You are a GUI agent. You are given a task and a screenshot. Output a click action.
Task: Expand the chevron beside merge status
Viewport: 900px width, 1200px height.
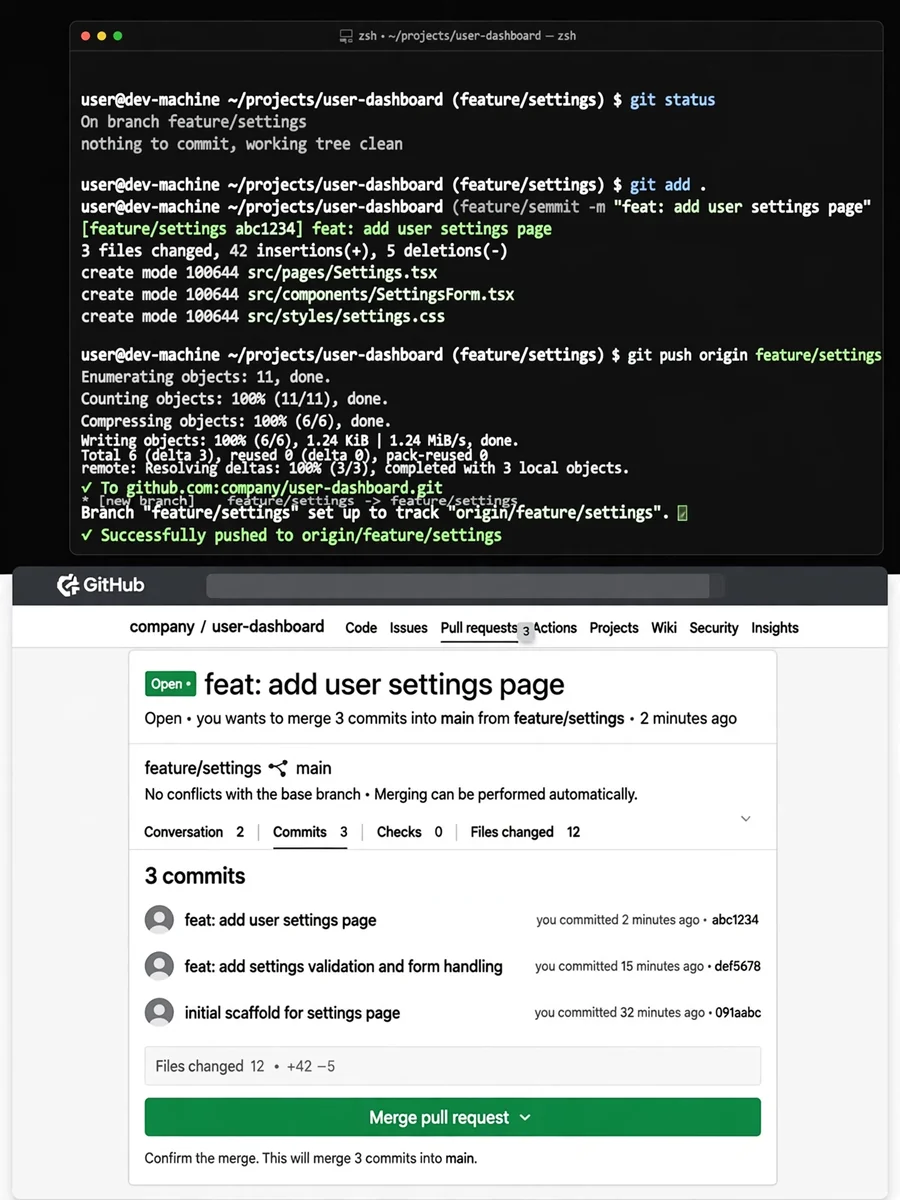click(745, 819)
